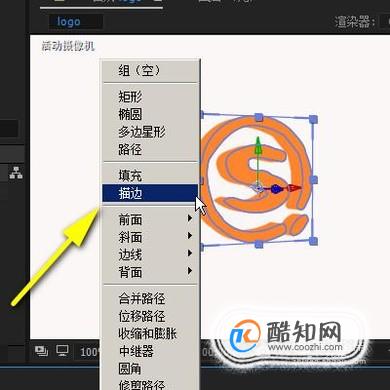Click the monitor icon in viewer bottom bar
The image size is (390, 390).
pyautogui.click(x=62, y=351)
